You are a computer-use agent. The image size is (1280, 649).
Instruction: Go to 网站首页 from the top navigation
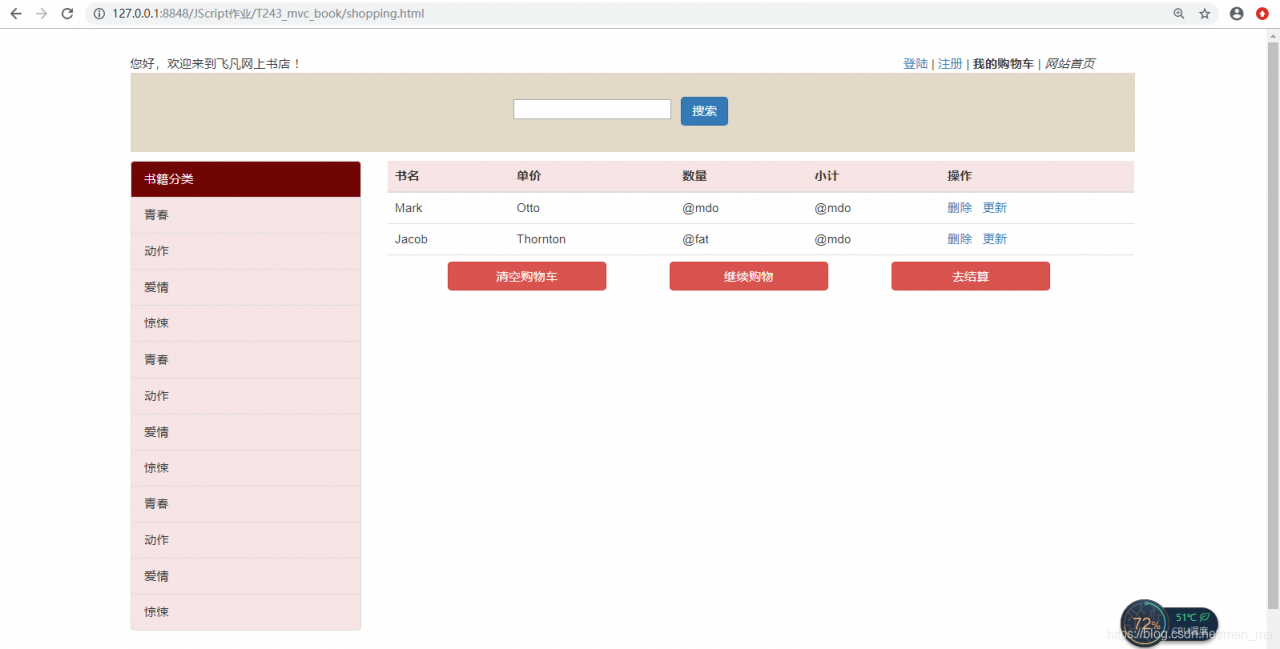click(1069, 64)
